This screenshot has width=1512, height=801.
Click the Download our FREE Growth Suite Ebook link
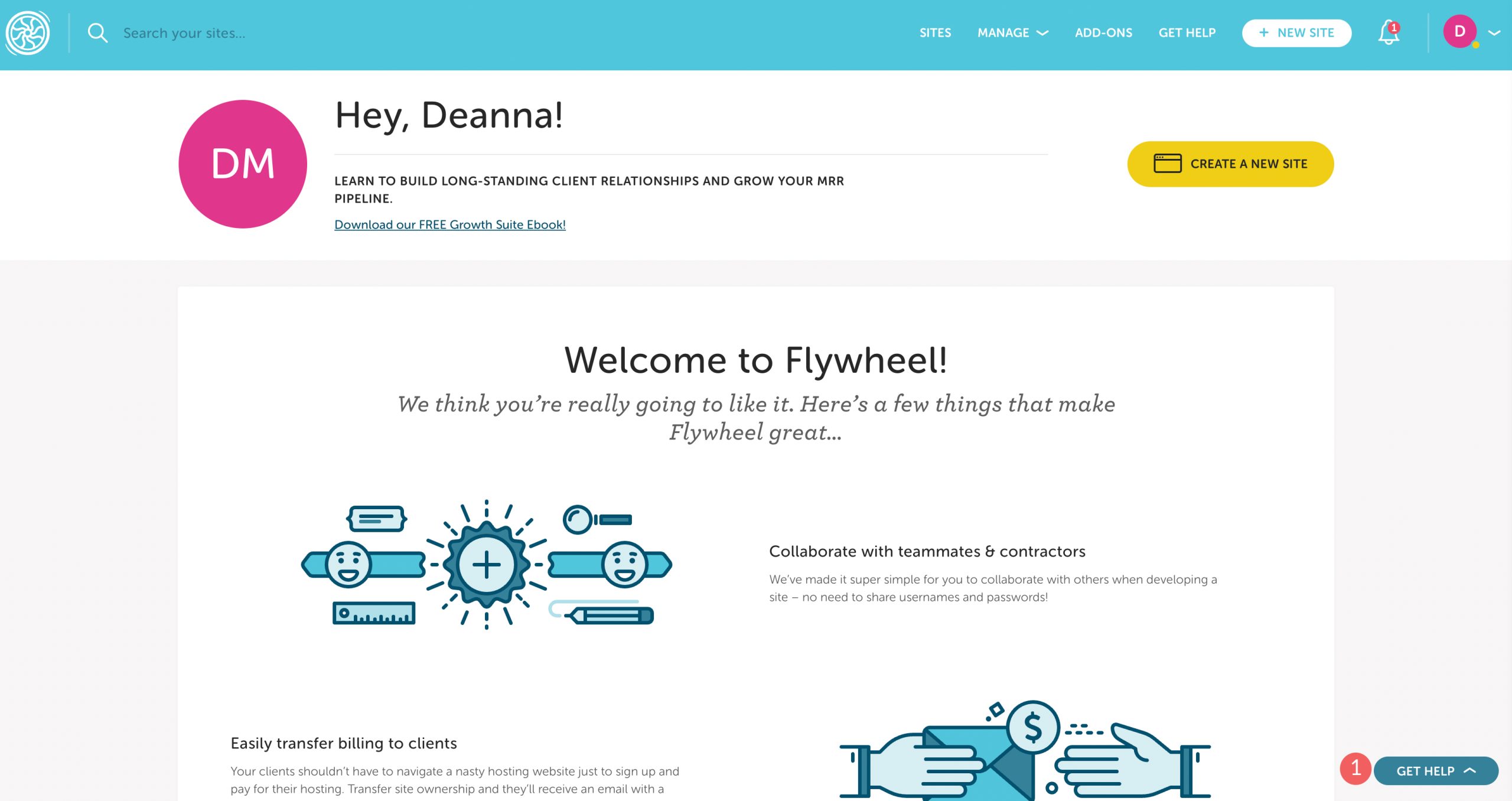tap(450, 224)
